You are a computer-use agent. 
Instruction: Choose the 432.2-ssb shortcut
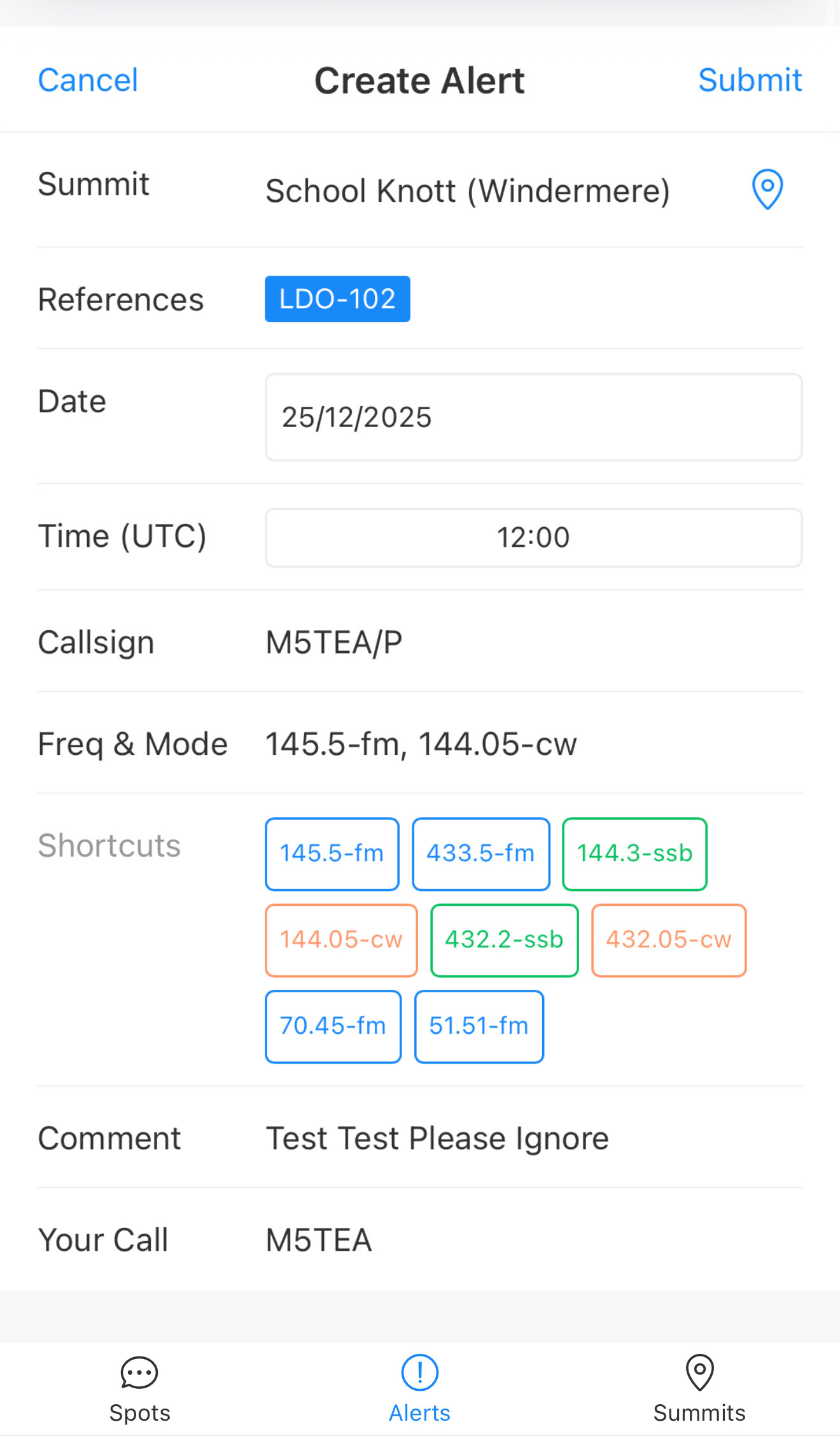504,940
